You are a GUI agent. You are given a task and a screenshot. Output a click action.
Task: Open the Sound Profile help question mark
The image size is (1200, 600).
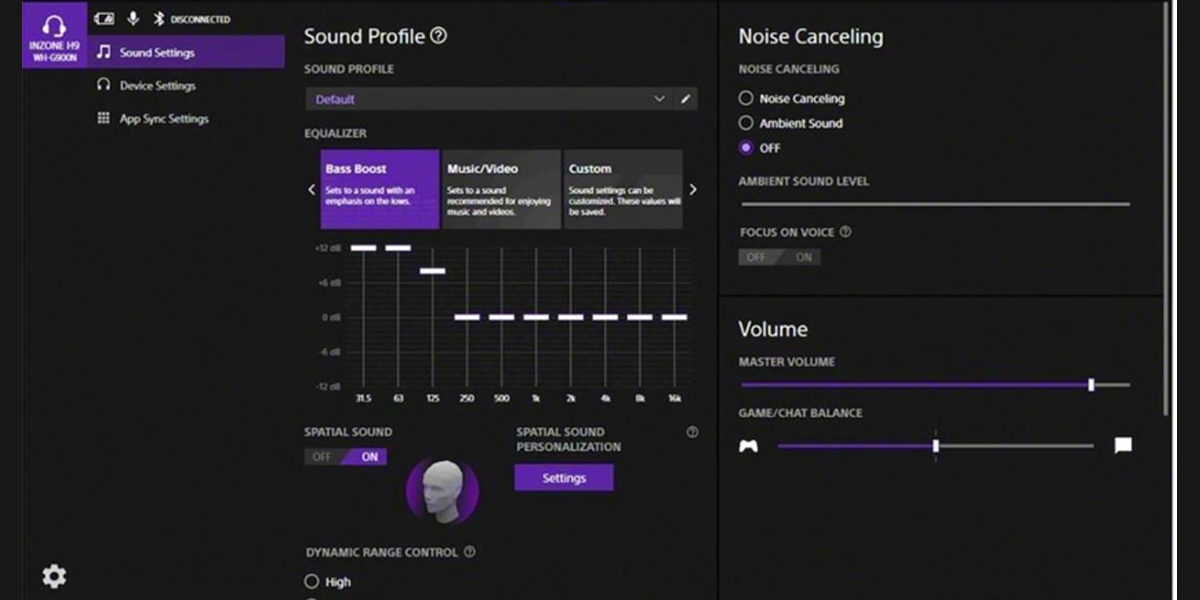click(438, 36)
